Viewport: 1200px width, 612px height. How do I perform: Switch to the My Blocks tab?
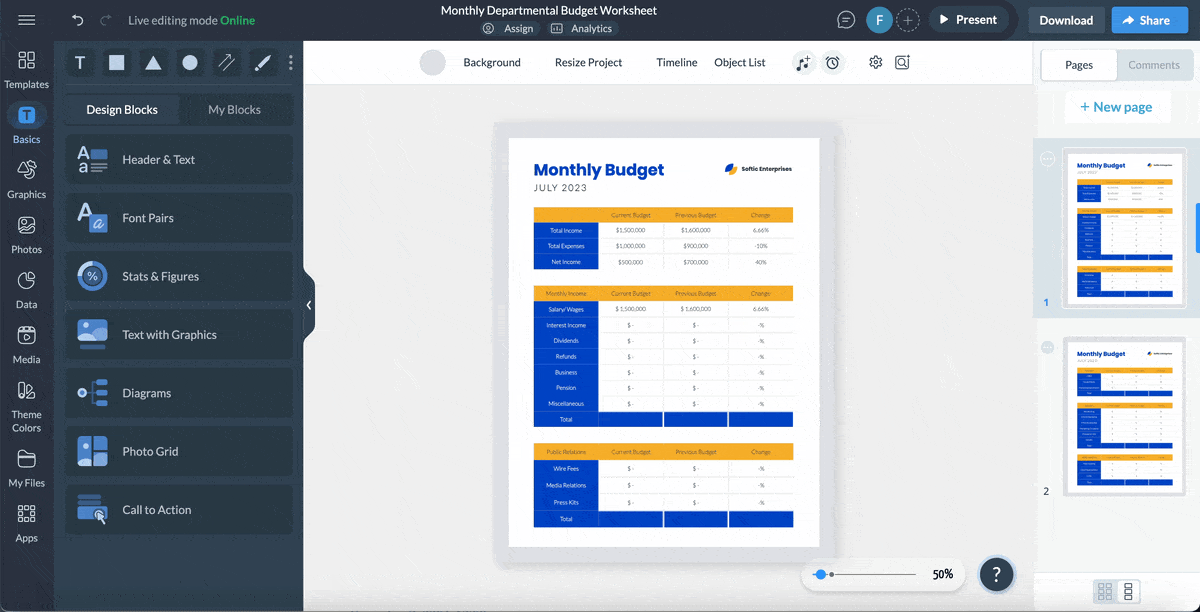click(x=237, y=109)
